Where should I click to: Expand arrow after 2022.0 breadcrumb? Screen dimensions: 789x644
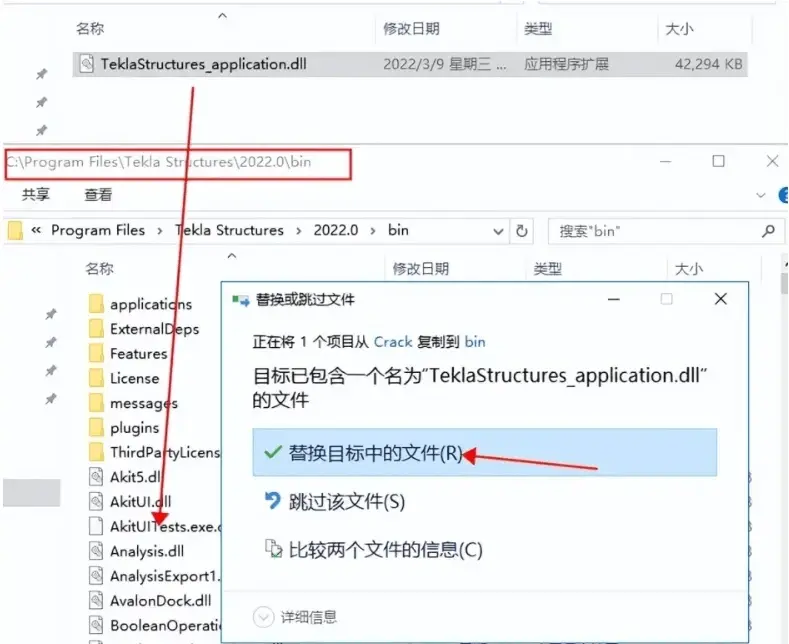(373, 231)
